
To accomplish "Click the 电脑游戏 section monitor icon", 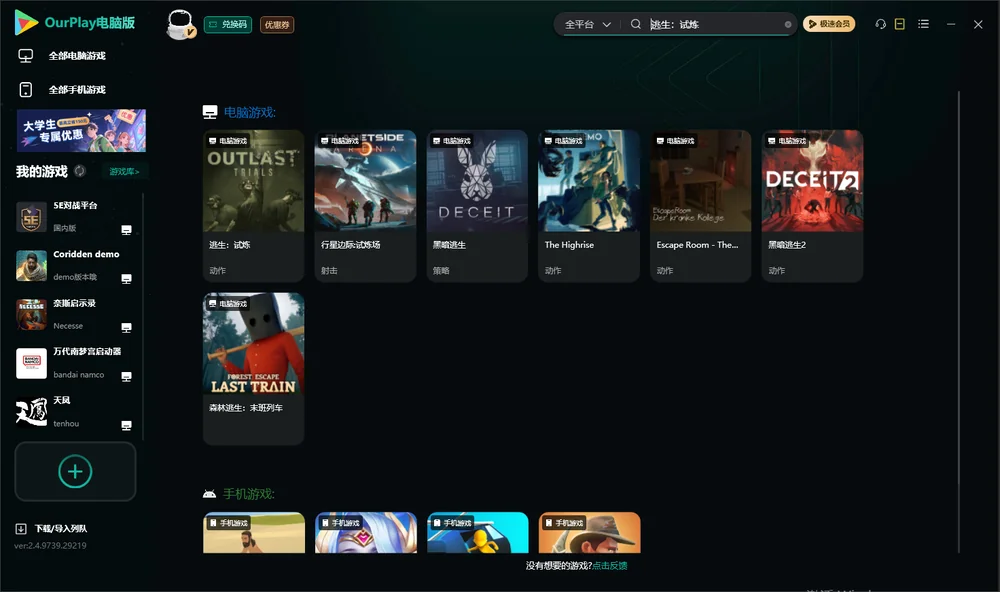I will click(210, 112).
